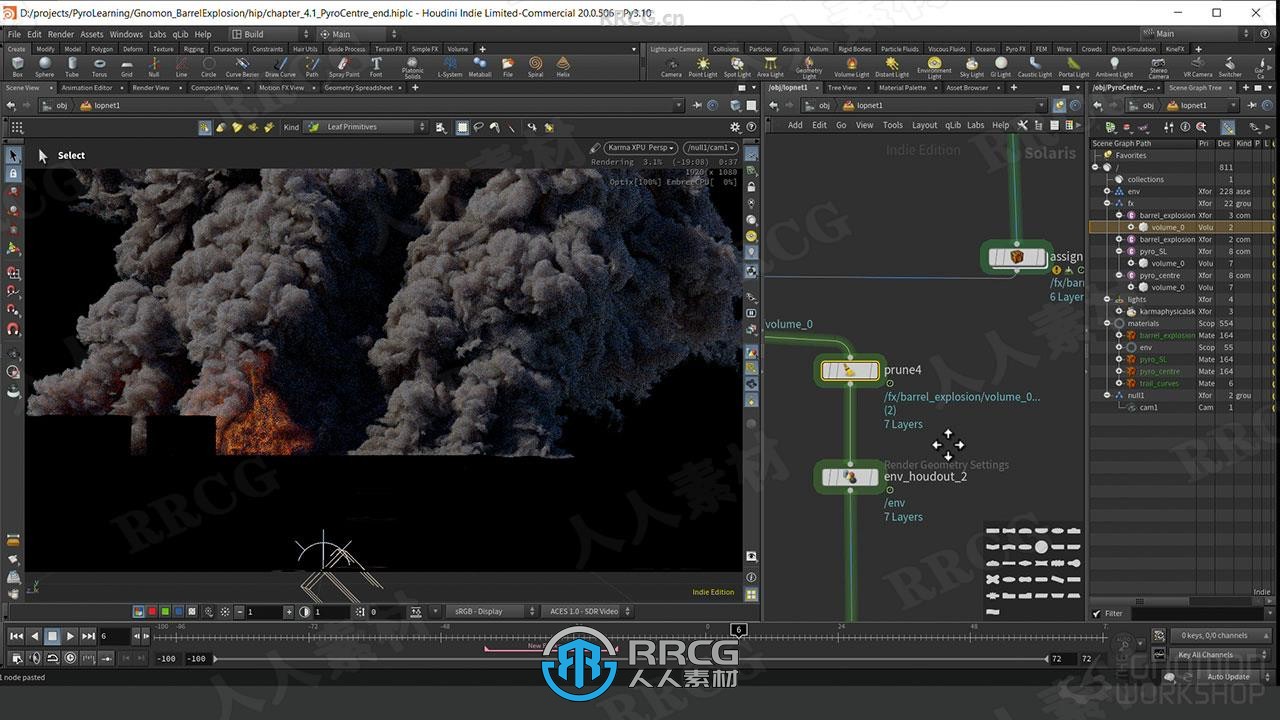
Task: Select the Null shelf tool
Action: [153, 66]
